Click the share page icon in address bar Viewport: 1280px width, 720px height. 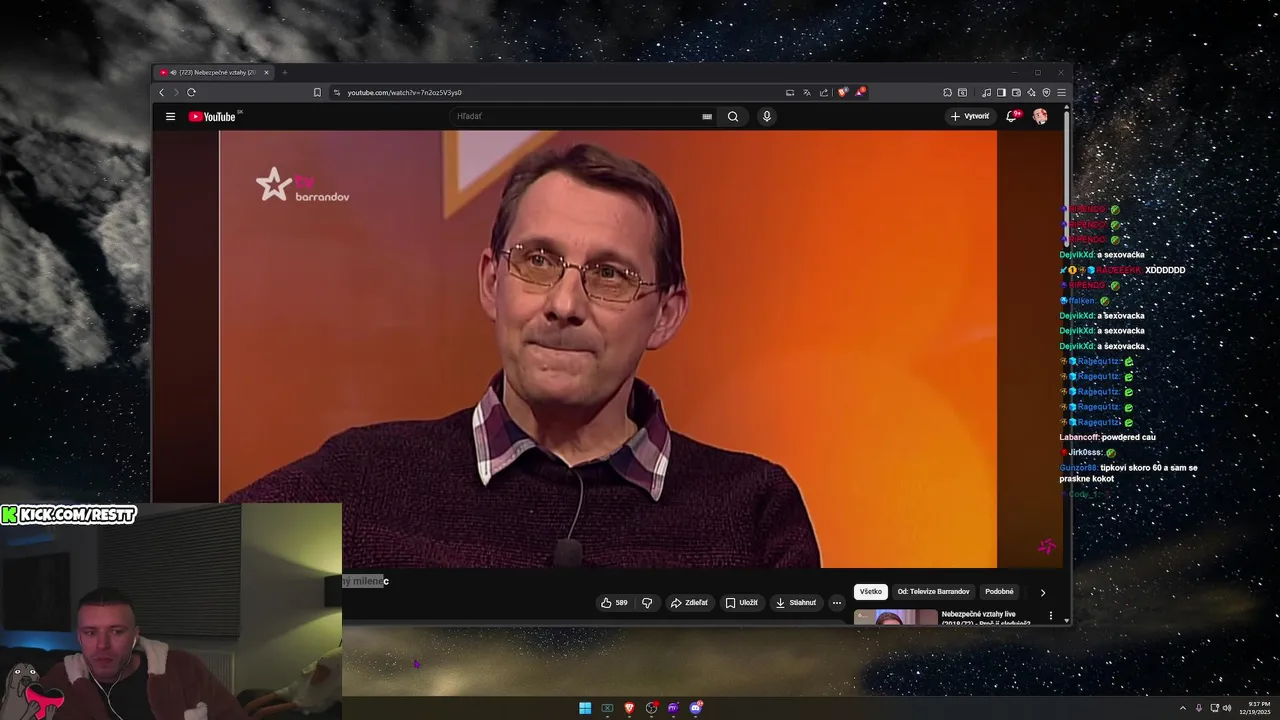pos(824,92)
